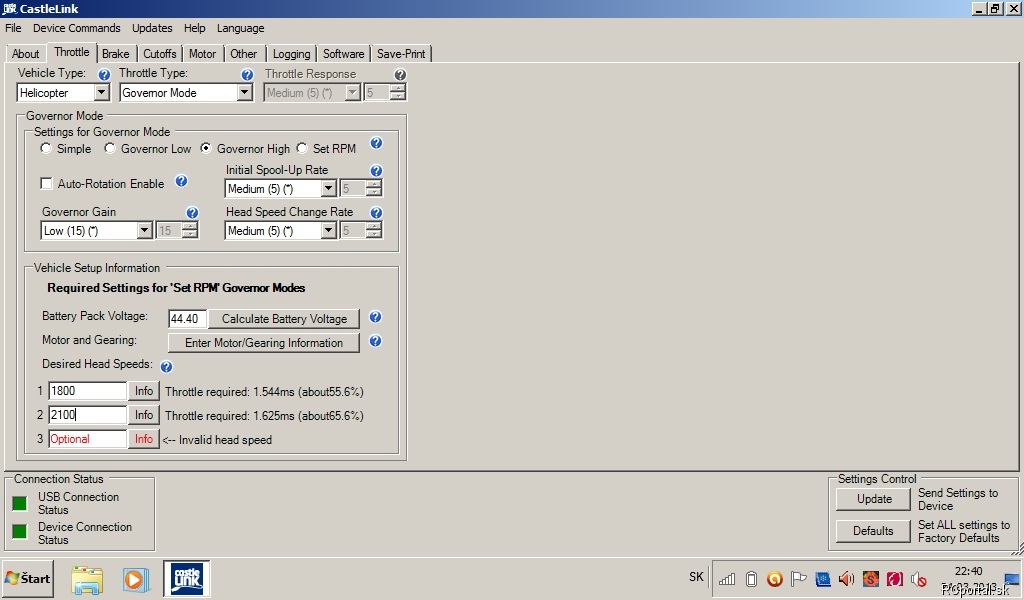Click the Head Speed Change Rate stepper
The image size is (1024, 600).
pyautogui.click(x=374, y=230)
